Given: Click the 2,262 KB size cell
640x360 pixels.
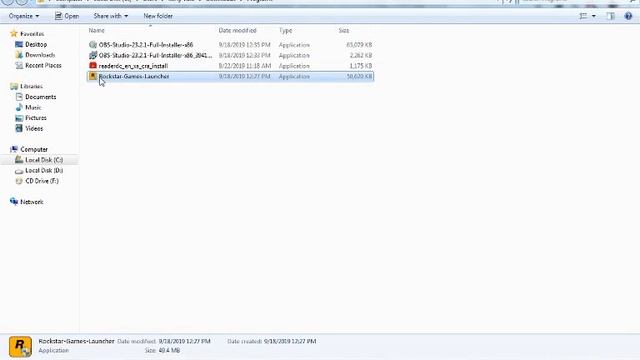Looking at the screenshot, I should click(360, 55).
